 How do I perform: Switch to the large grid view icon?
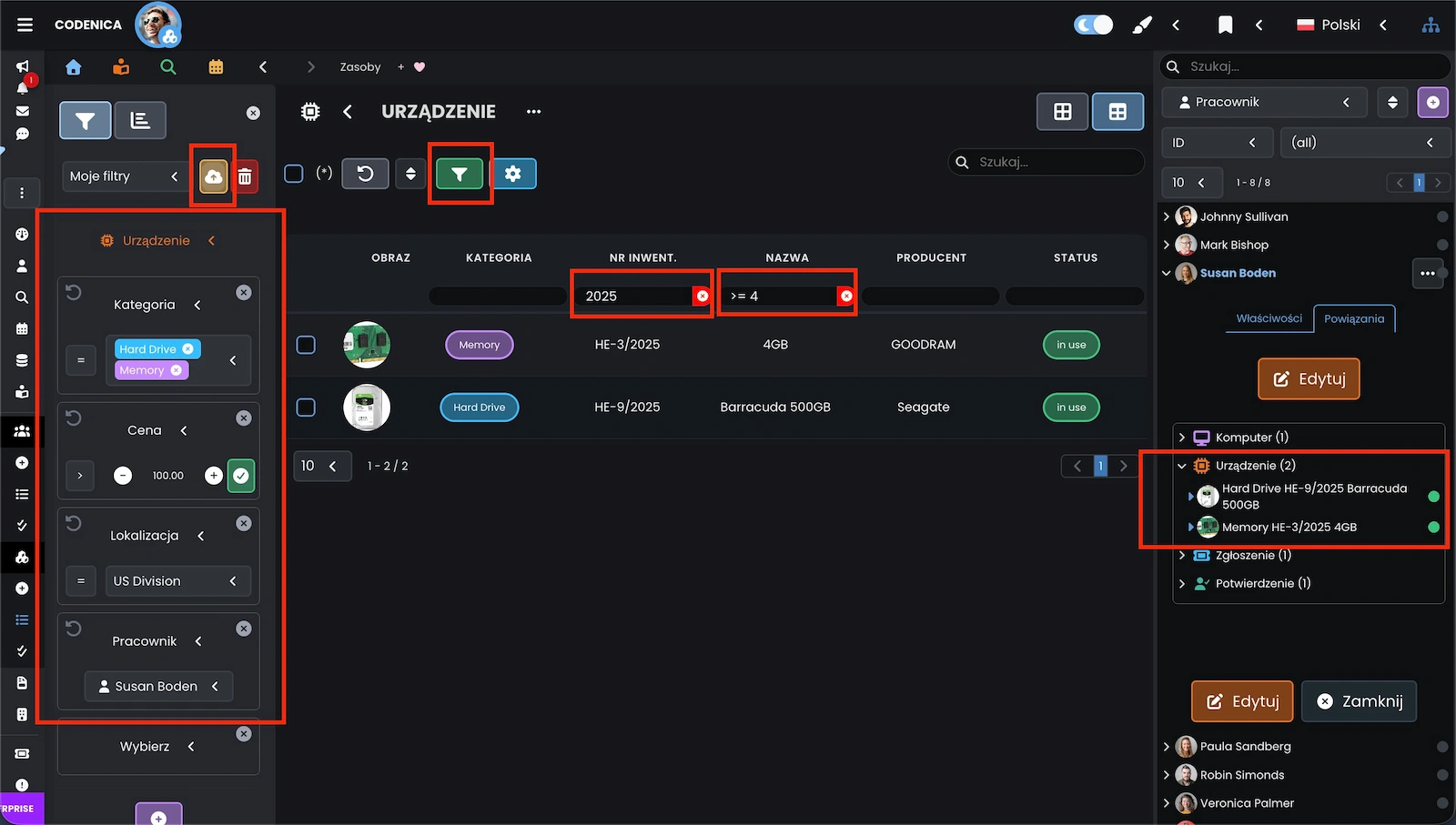click(x=1062, y=112)
